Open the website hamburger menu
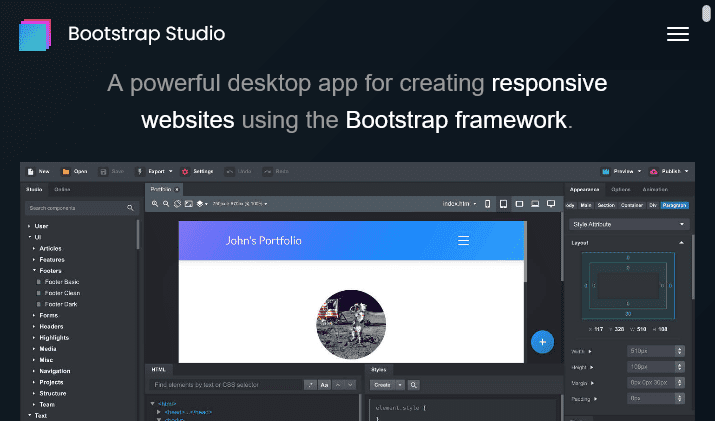715x421 pixels. pos(677,34)
